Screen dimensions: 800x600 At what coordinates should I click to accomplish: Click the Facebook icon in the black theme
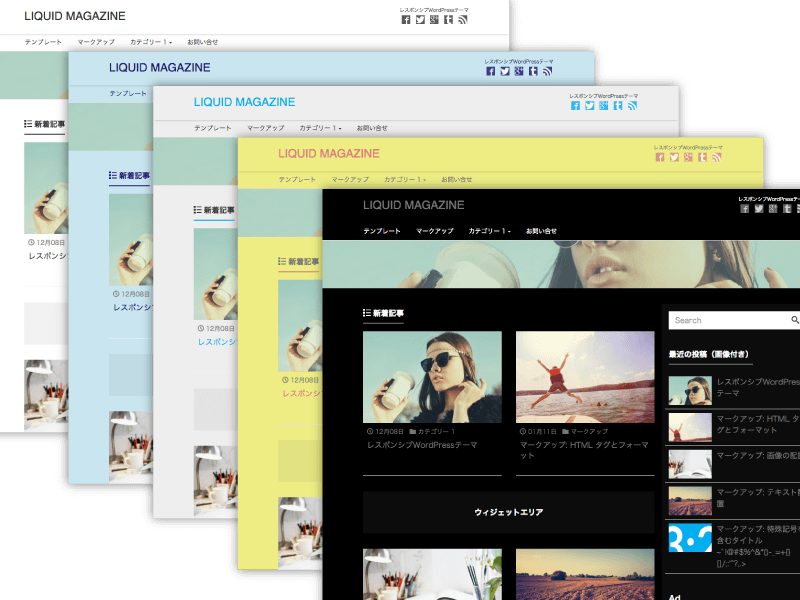tap(744, 209)
